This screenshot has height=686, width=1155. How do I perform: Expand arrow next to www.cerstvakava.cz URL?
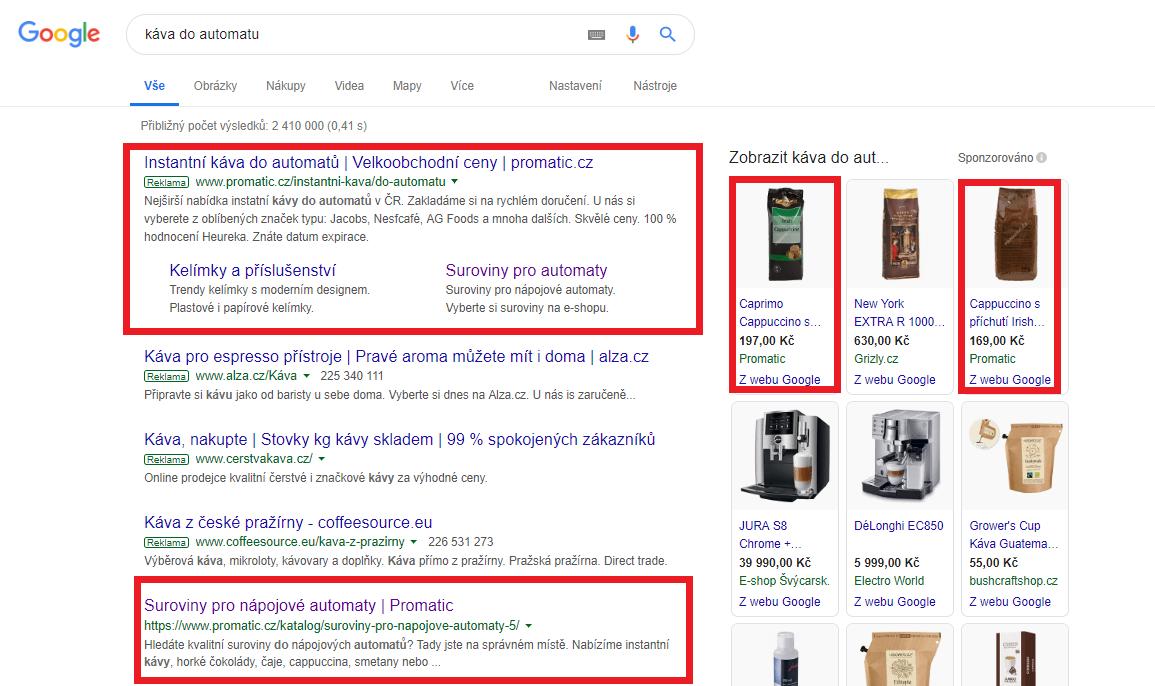click(321, 459)
